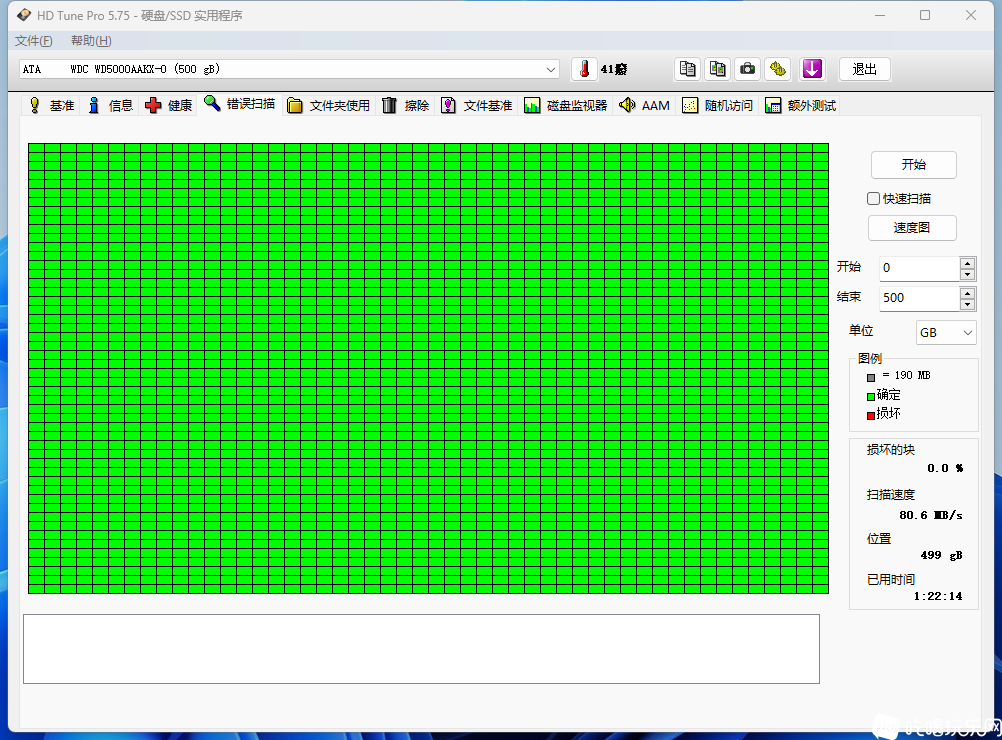Click the 结束 field showing 500
The image size is (1002, 740).
point(919,298)
